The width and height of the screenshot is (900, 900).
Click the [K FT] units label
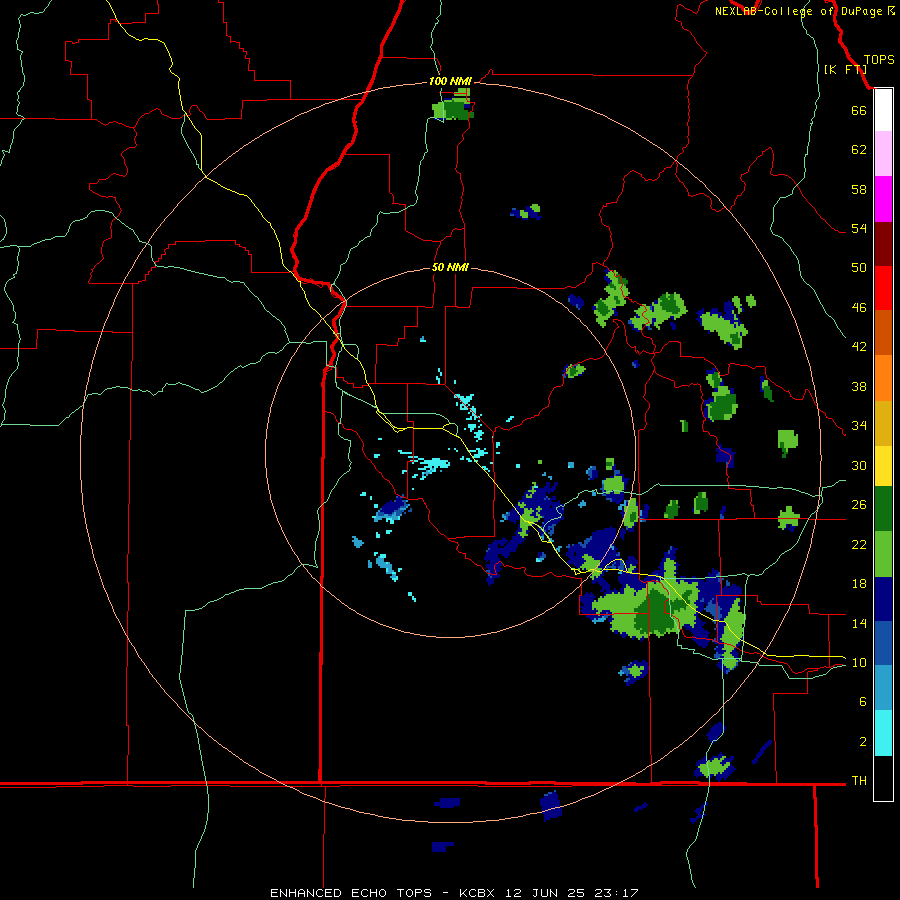tap(845, 69)
